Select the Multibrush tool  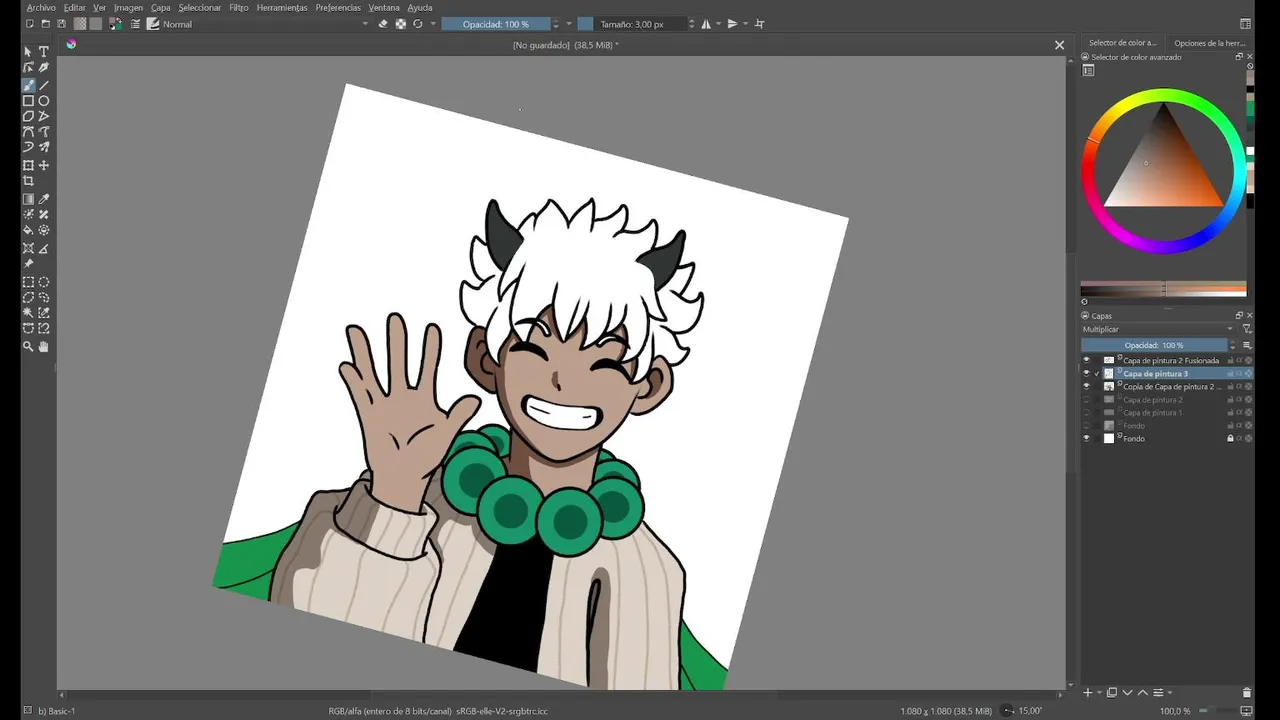[x=44, y=147]
